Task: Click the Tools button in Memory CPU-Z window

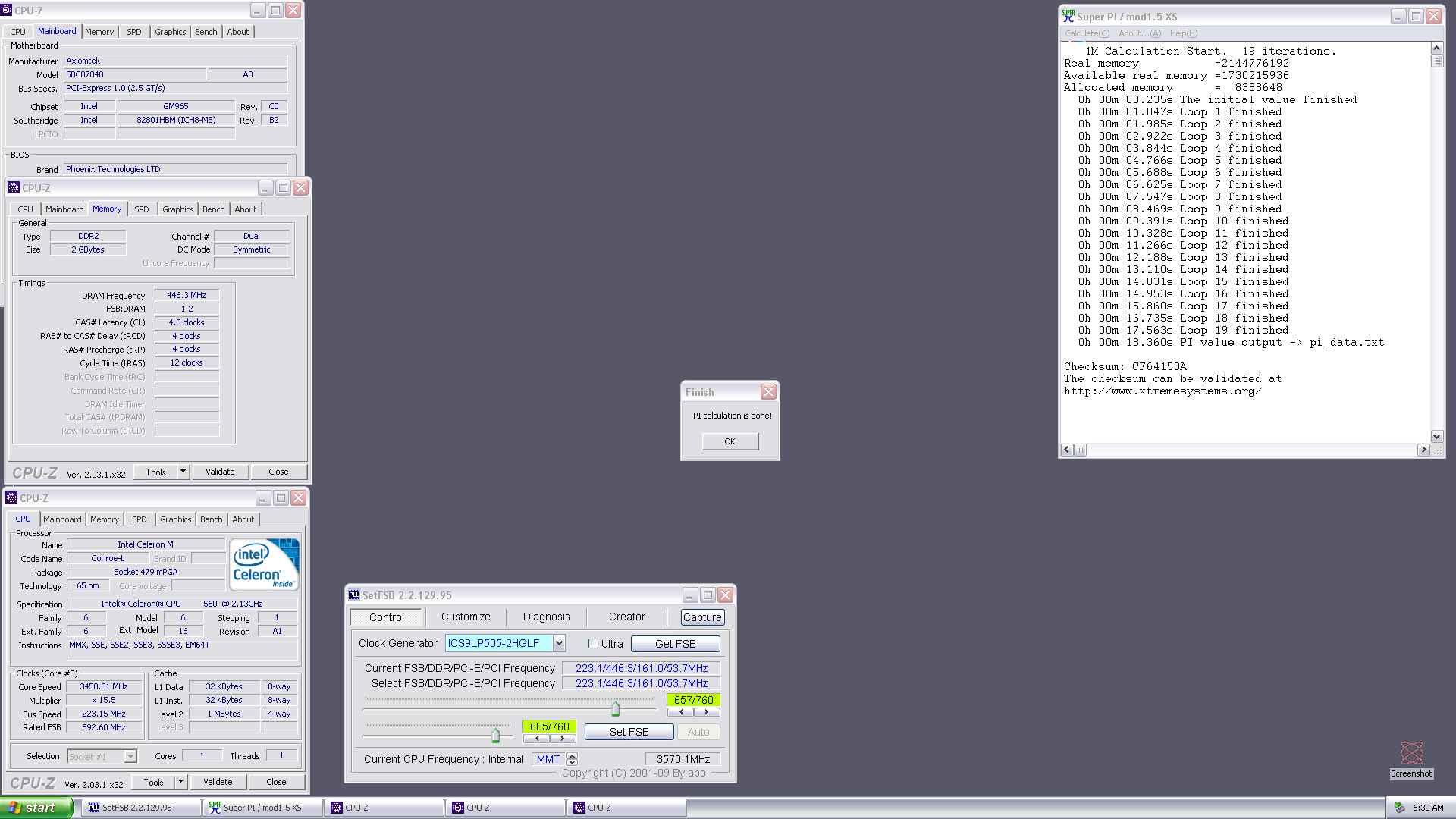Action: click(x=155, y=472)
